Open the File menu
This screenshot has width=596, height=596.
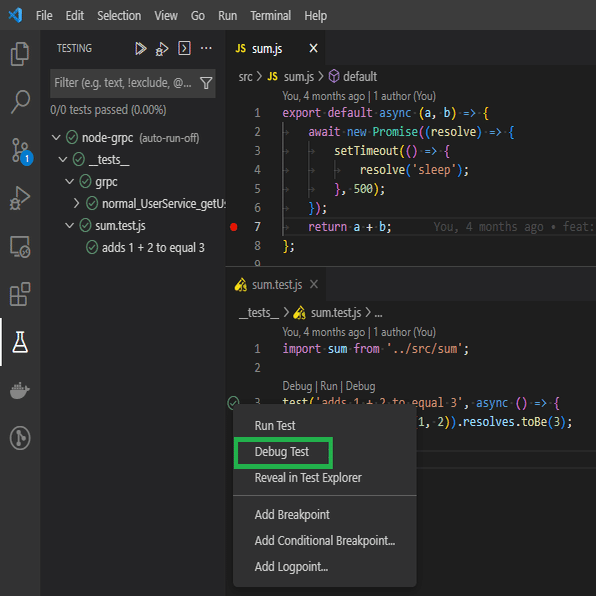click(x=44, y=16)
